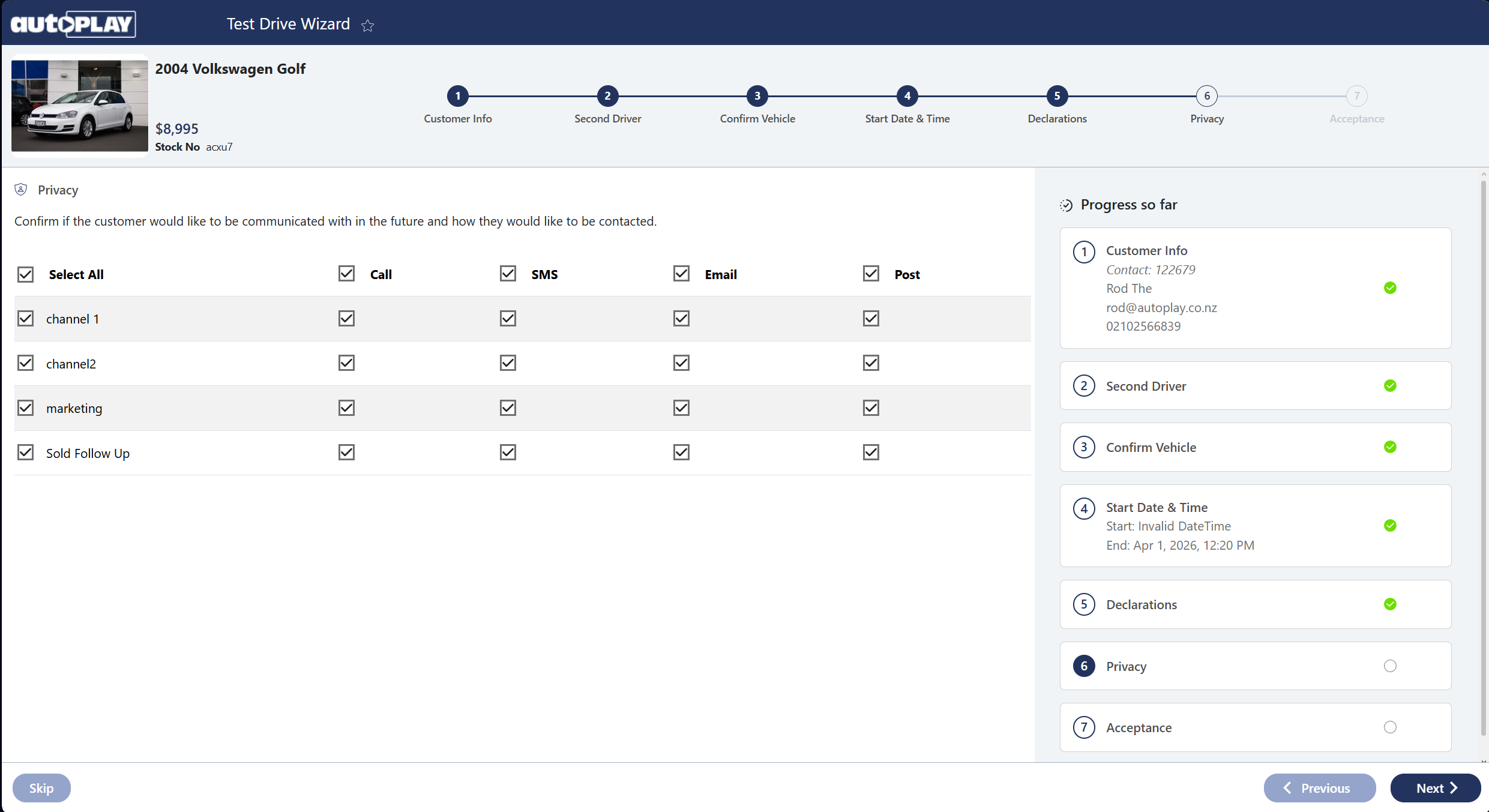The width and height of the screenshot is (1489, 812).
Task: Jump to step 4 Start Date & Time
Action: point(907,96)
